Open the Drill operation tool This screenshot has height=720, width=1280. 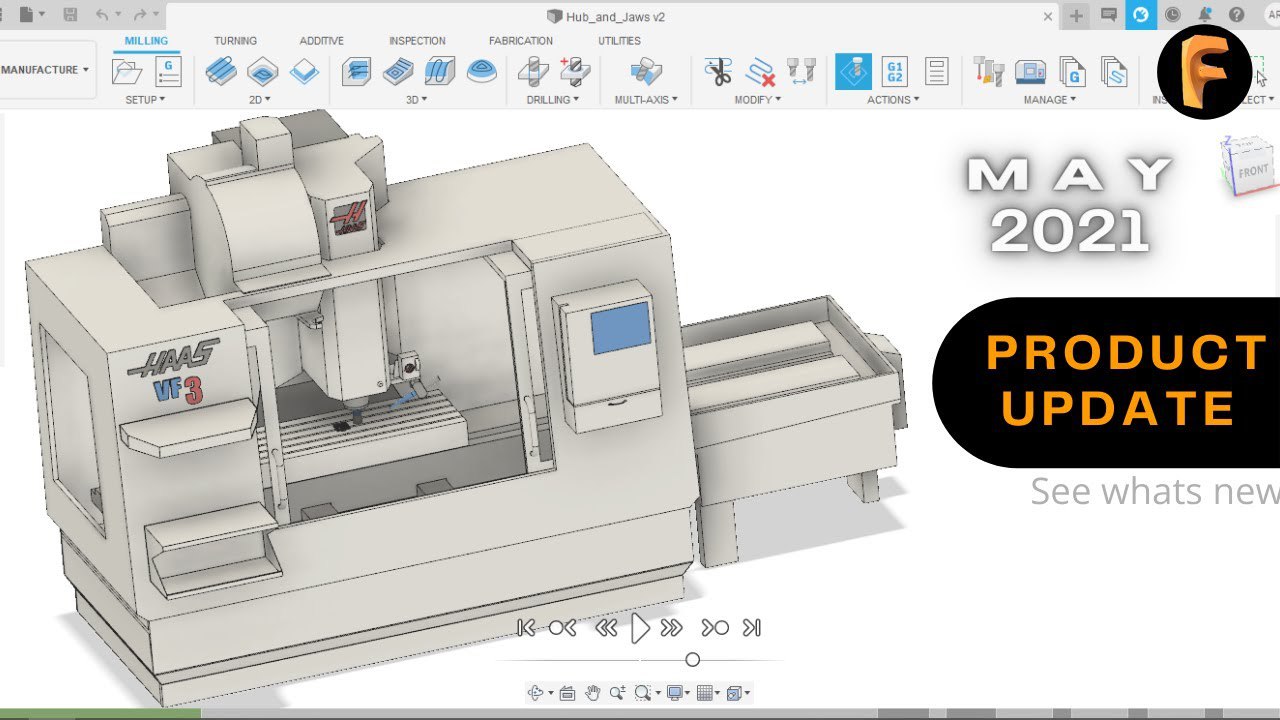[533, 72]
